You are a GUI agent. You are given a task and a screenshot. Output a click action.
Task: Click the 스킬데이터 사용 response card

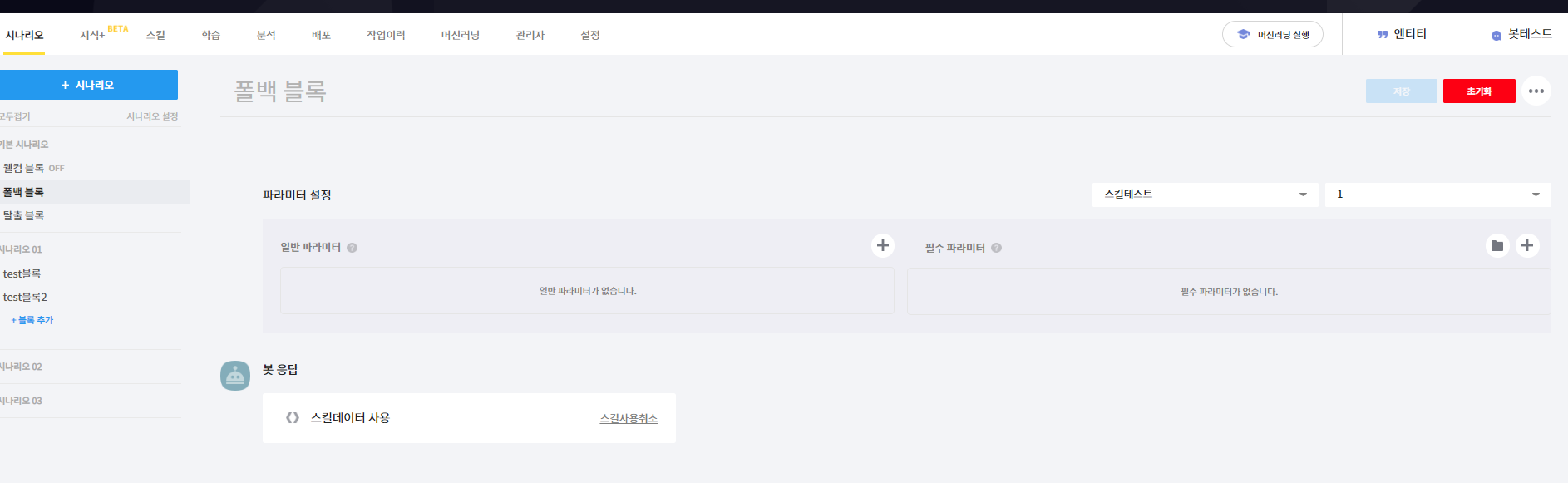[x=469, y=418]
